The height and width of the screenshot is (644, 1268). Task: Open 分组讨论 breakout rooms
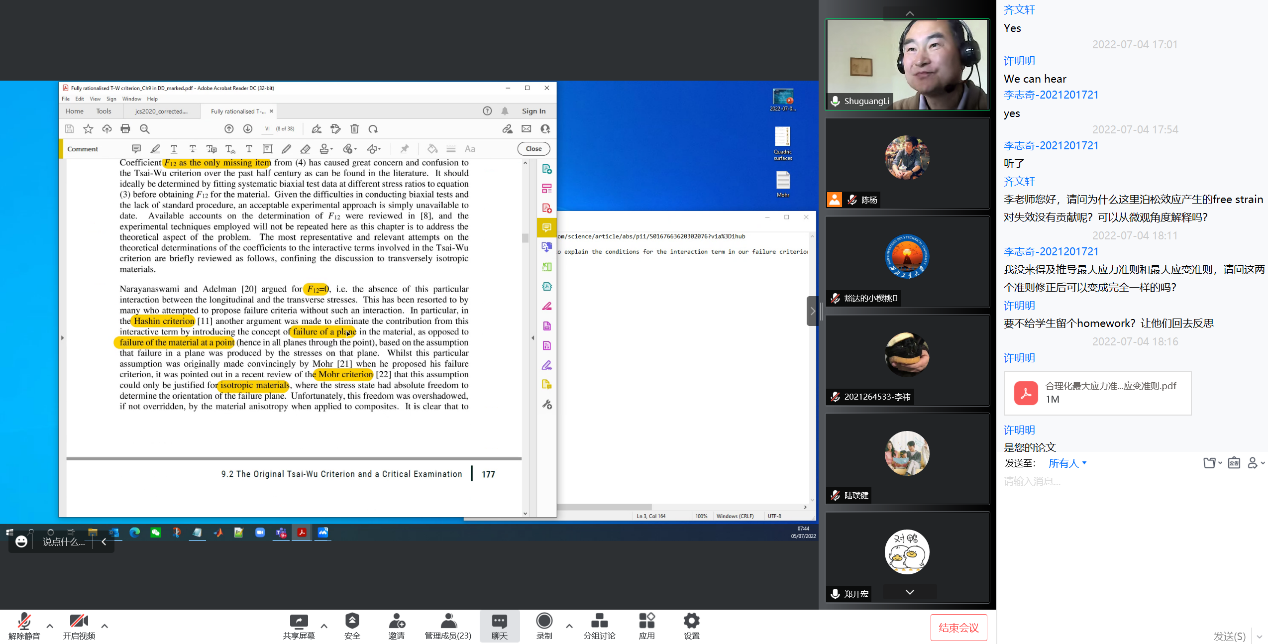click(x=600, y=621)
